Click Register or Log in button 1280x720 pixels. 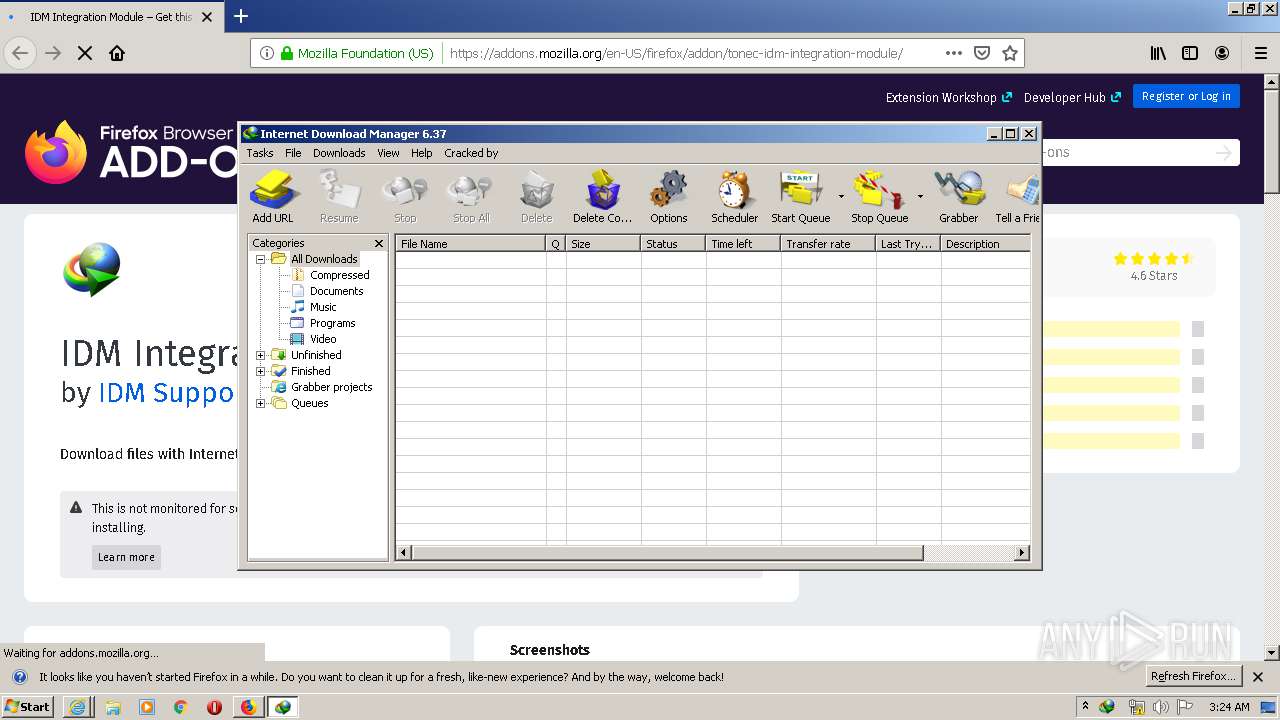pos(1186,96)
